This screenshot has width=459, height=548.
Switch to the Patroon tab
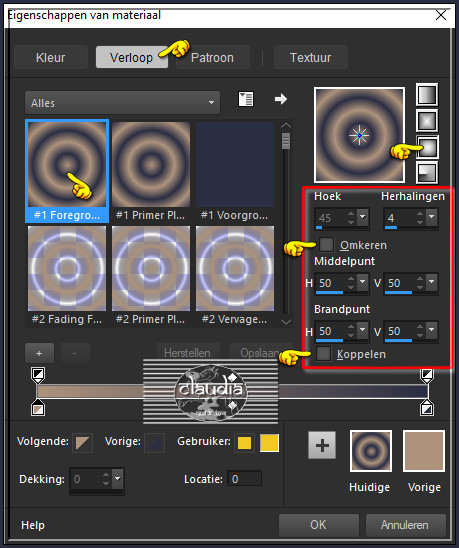coord(213,57)
